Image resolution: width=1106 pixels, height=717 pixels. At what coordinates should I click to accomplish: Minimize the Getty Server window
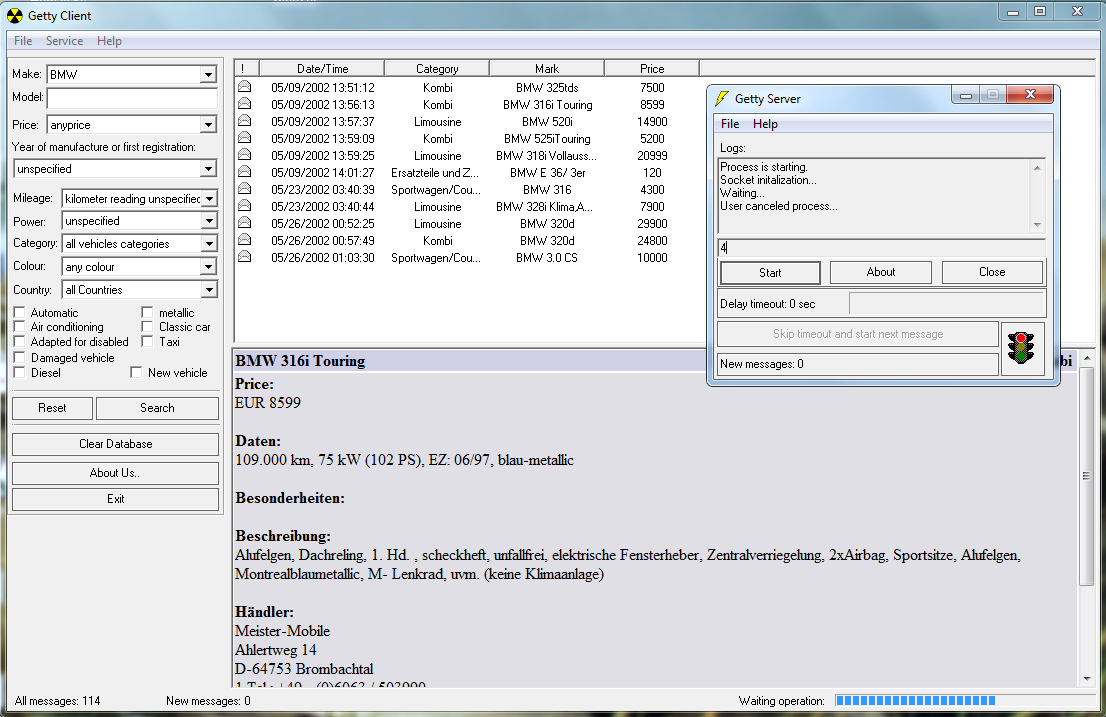pos(966,94)
